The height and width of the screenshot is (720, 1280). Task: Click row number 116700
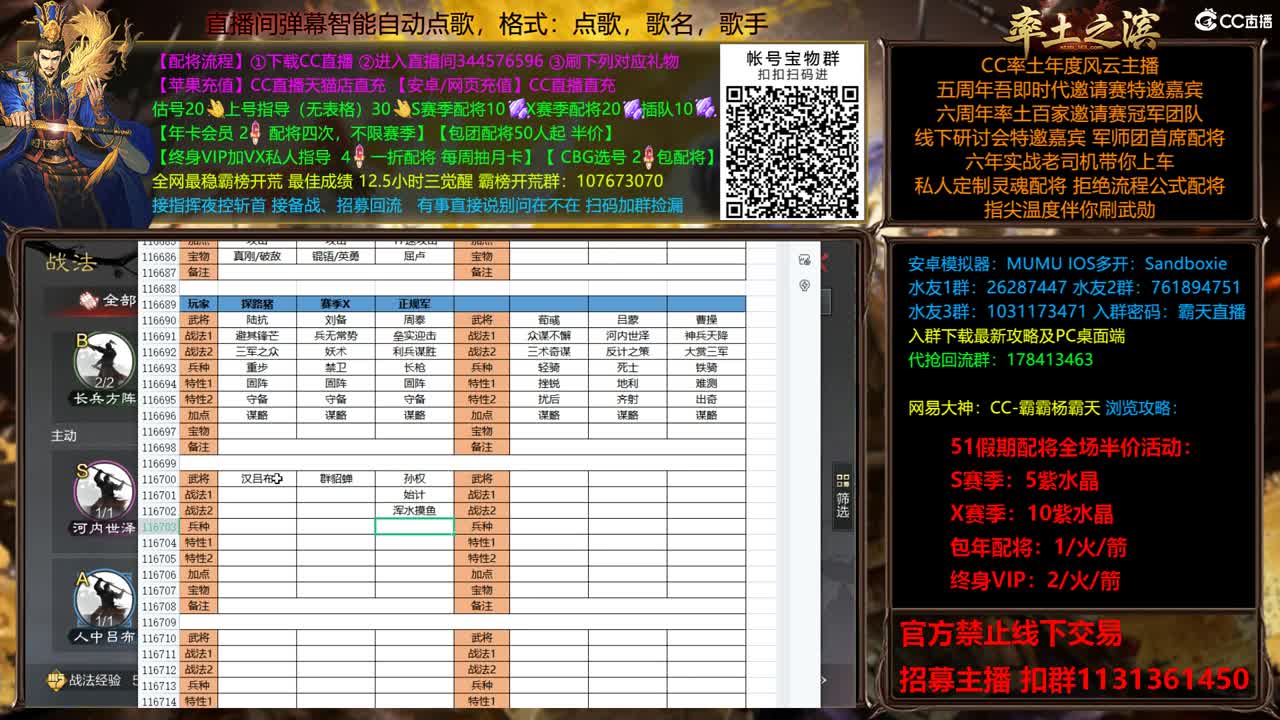tap(158, 479)
